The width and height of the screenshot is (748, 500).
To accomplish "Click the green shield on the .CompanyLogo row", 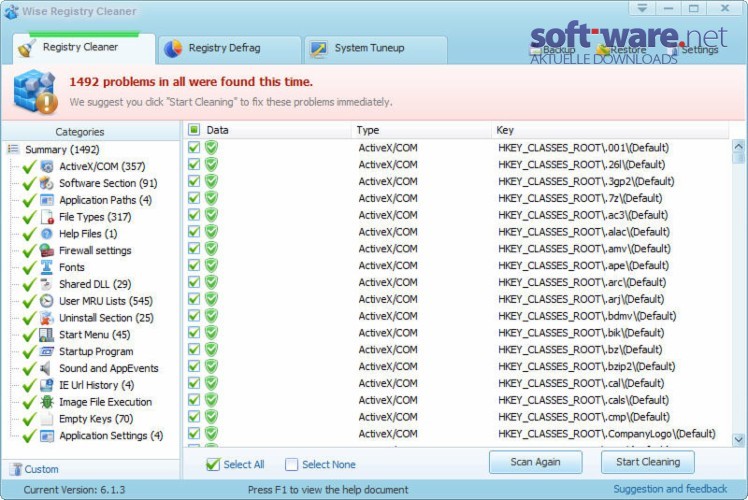I will coord(211,433).
